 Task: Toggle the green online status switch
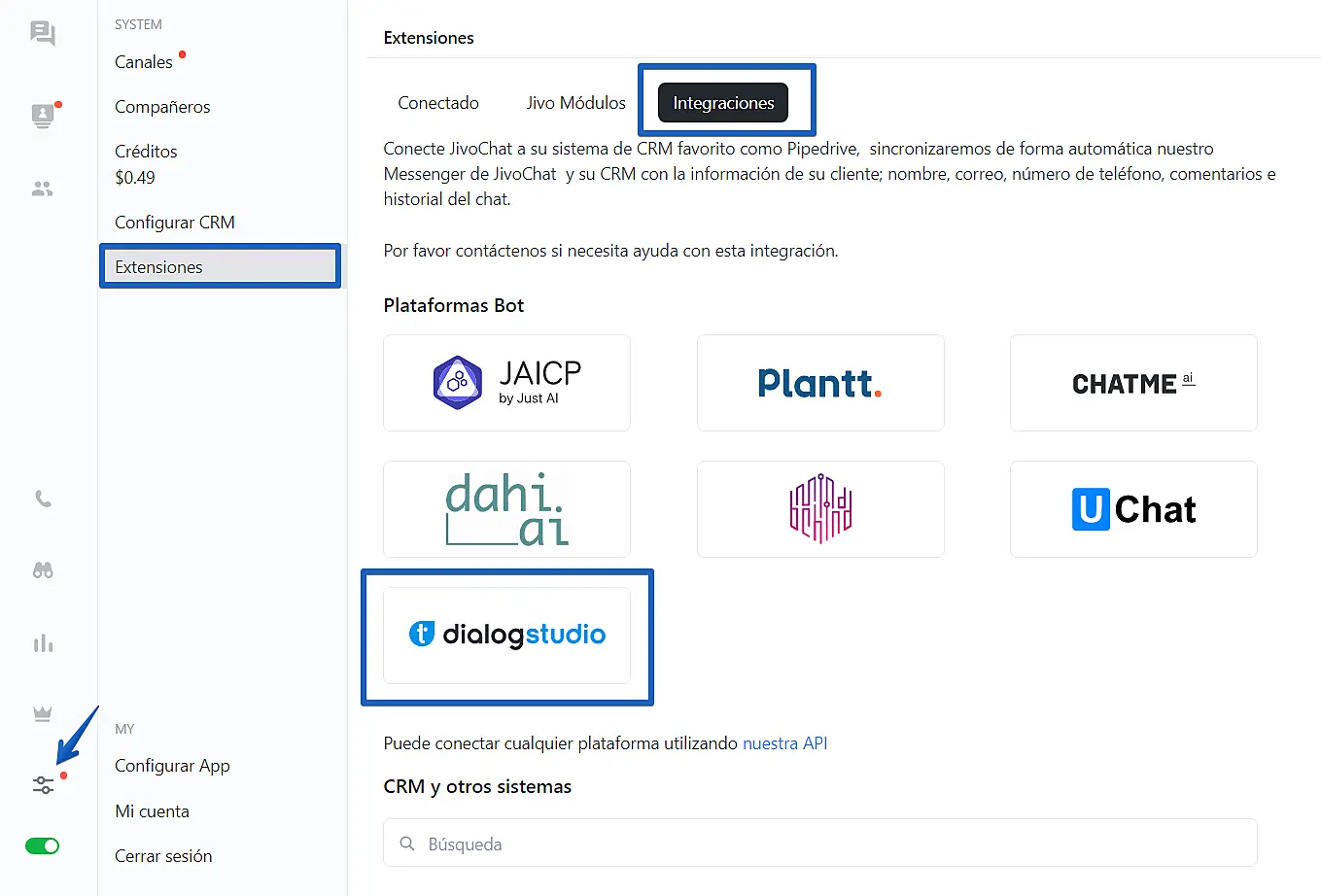coord(43,845)
